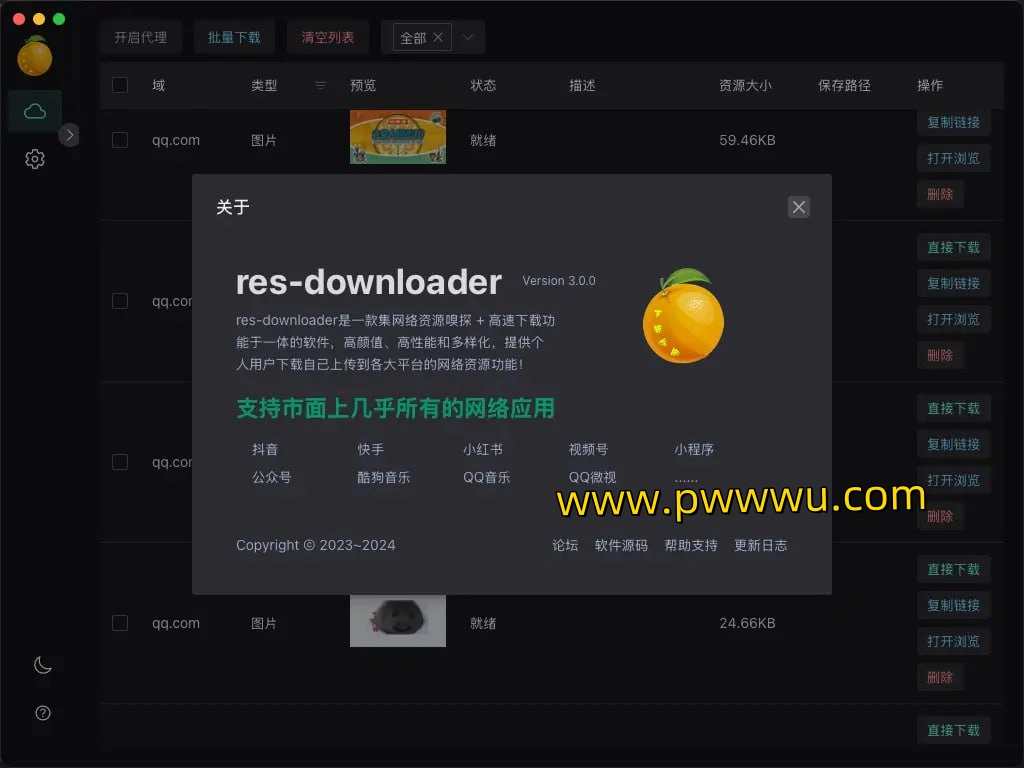This screenshot has width=1024, height=768.
Task: Click the 资源大小 column header
Action: coord(745,85)
